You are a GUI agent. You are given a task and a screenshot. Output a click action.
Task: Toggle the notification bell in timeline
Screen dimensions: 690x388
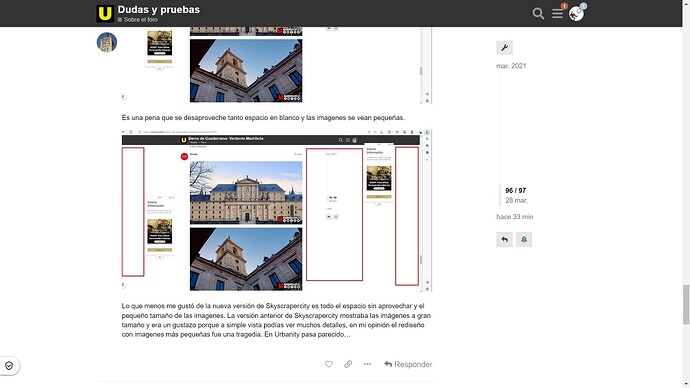click(524, 239)
